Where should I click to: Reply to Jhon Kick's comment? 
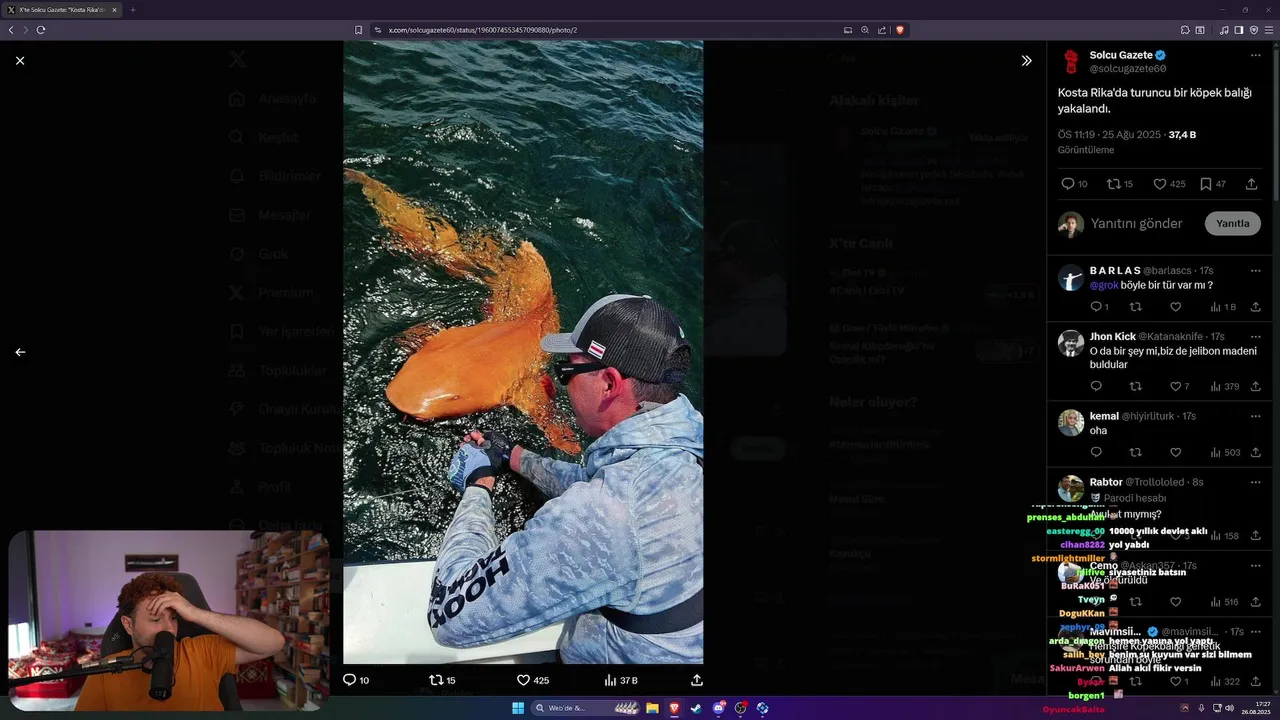point(1095,386)
